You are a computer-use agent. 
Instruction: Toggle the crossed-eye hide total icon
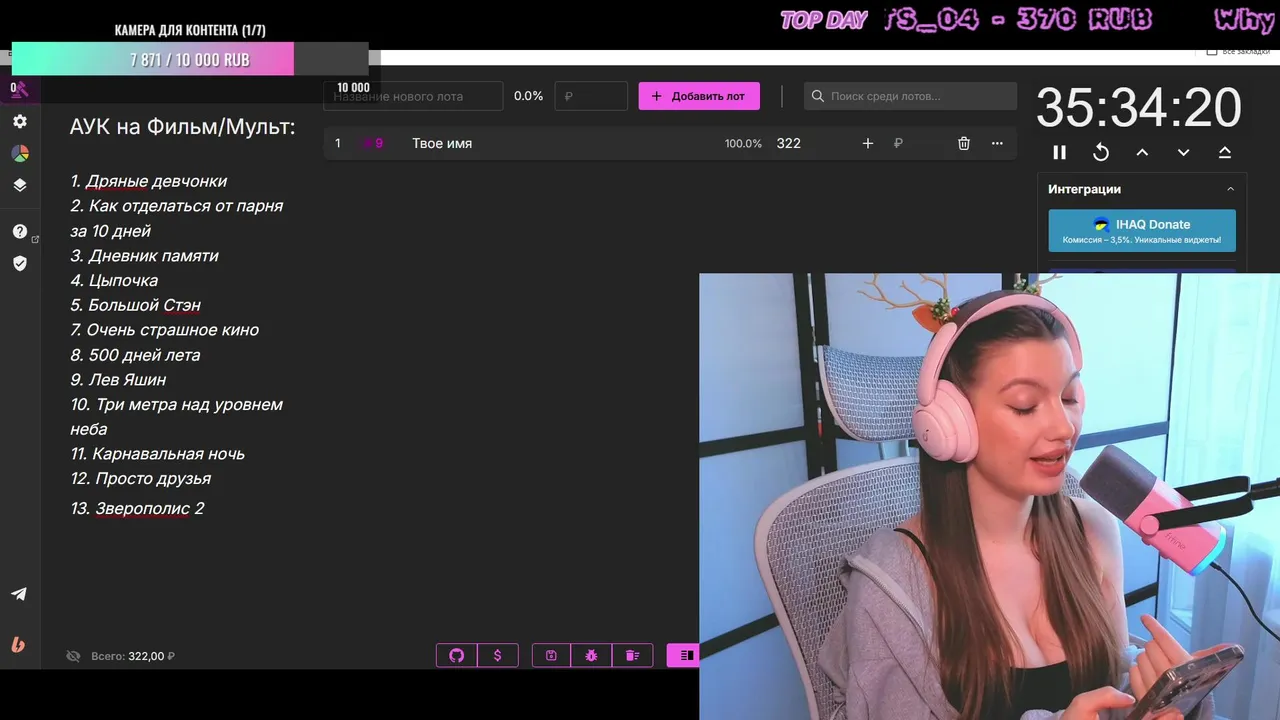tap(73, 656)
